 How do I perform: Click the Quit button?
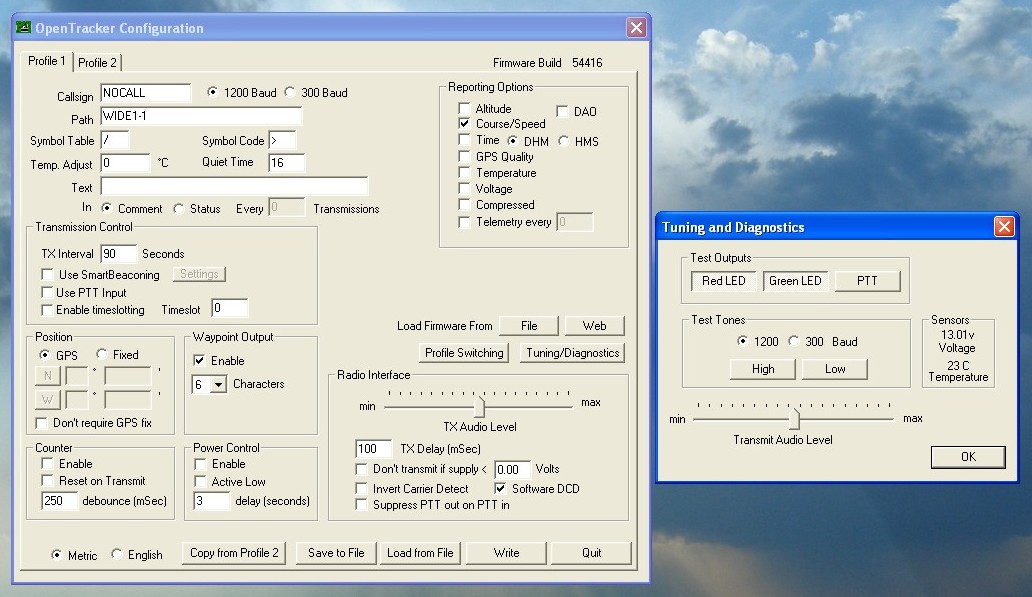point(591,553)
